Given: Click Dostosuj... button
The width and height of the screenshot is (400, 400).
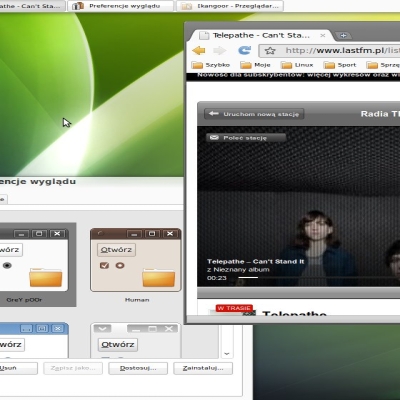Looking at the screenshot, I should (x=138, y=368).
